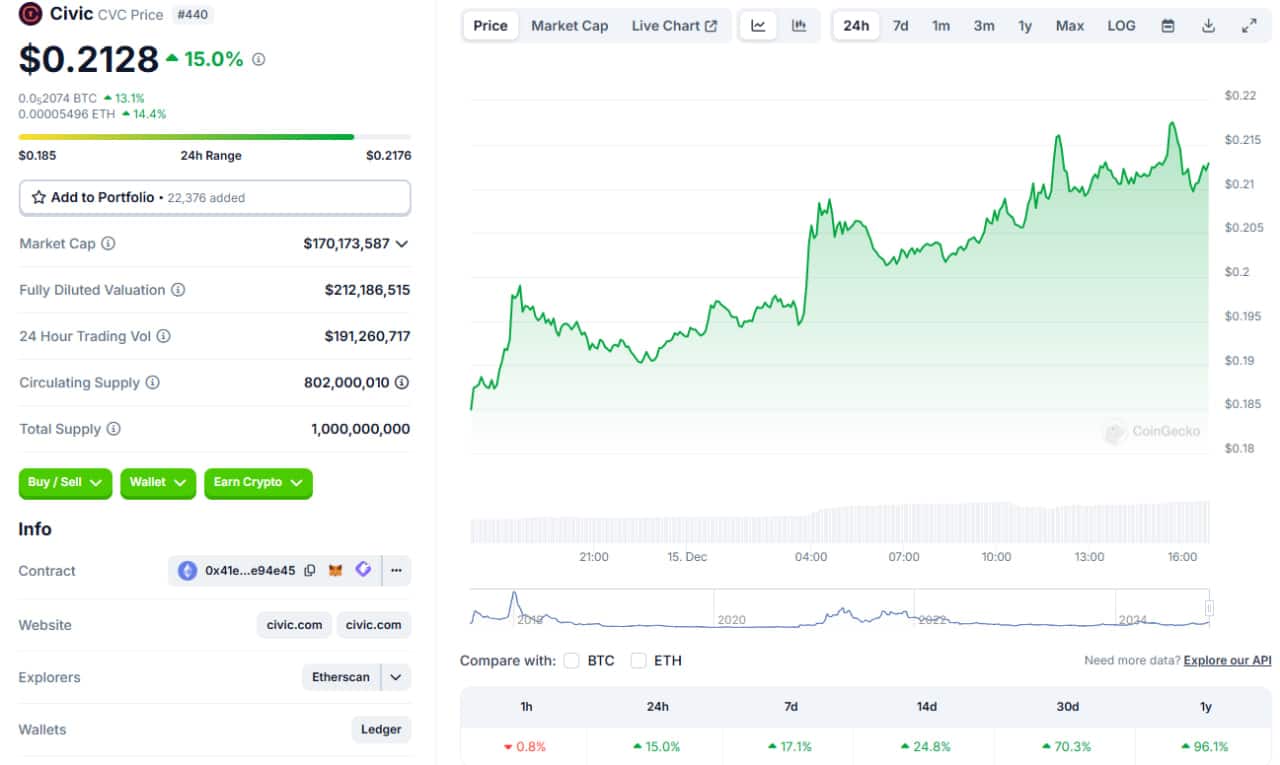Click the 22,376 added text
This screenshot has height=765, width=1280.
coord(205,198)
